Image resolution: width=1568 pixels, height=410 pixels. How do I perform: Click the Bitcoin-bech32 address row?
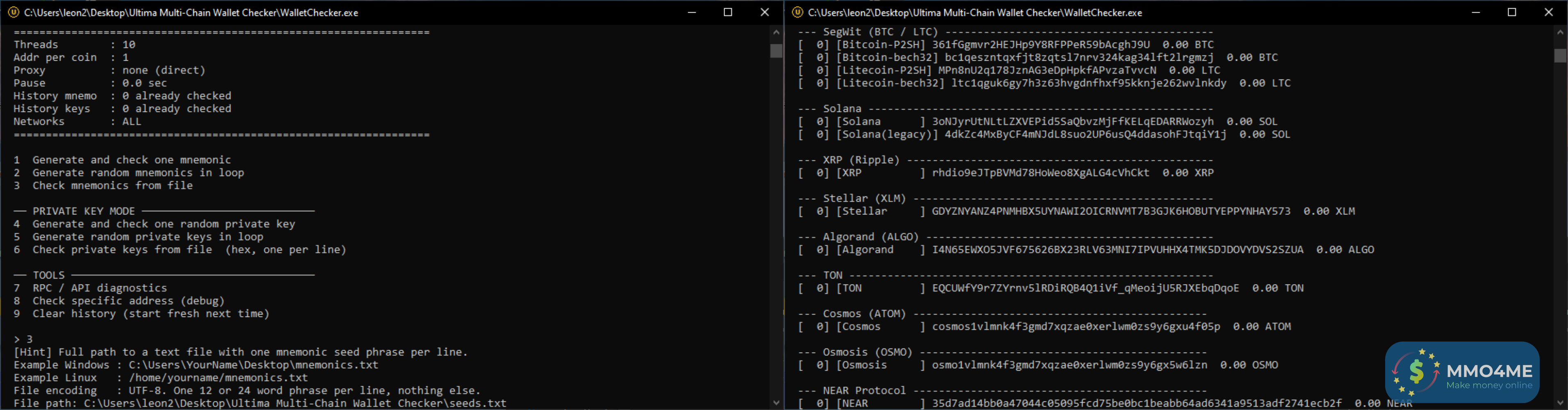pos(1038,57)
